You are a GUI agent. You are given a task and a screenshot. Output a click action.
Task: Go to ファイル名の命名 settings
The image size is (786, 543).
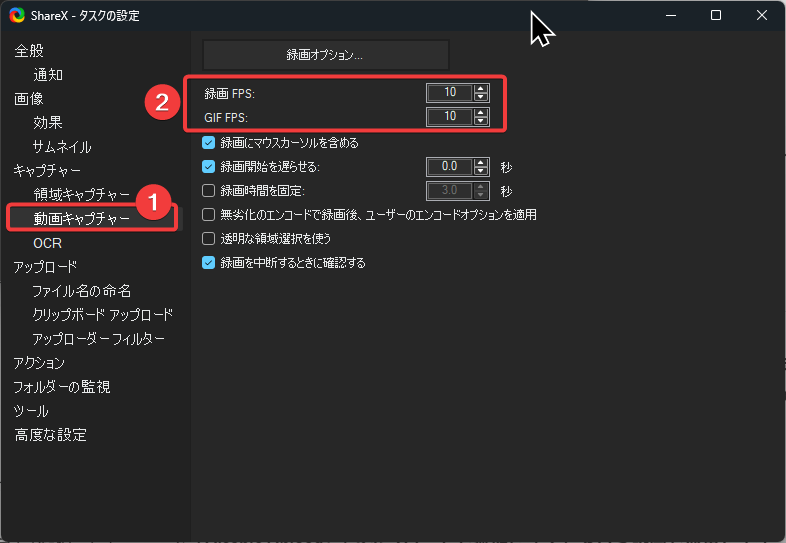82,291
